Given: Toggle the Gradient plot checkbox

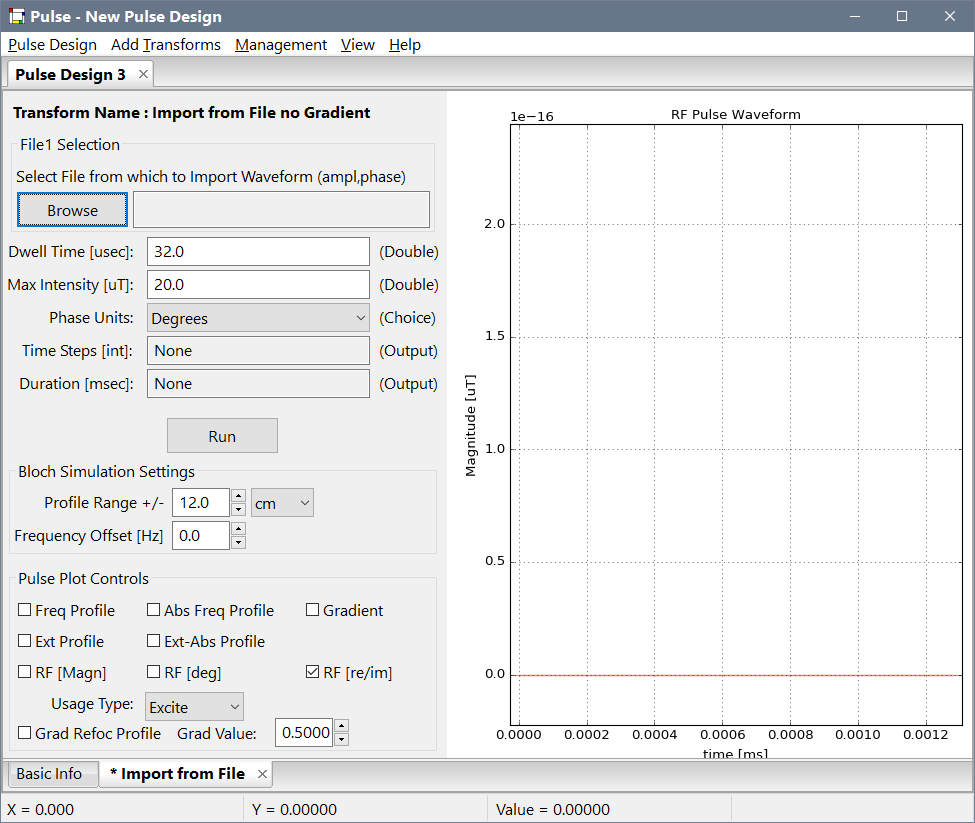Looking at the screenshot, I should coord(312,610).
